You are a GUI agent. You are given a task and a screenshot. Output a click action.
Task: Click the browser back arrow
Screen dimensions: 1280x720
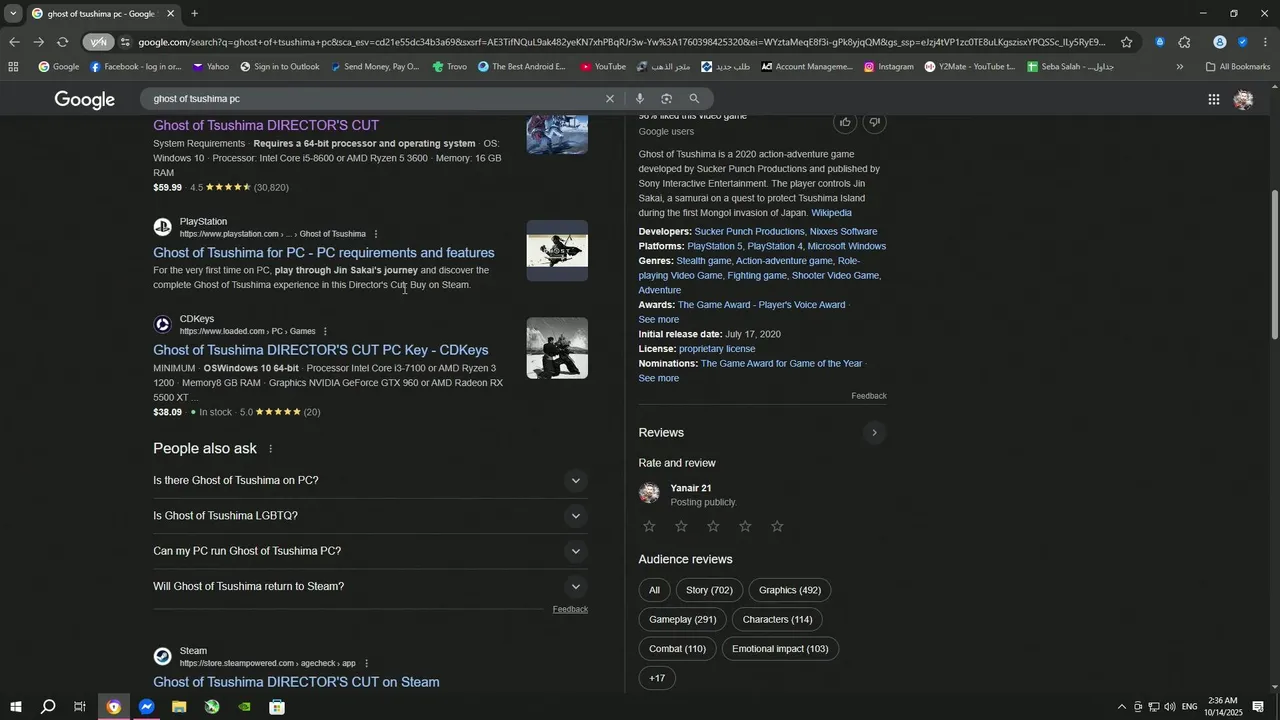pos(14,42)
